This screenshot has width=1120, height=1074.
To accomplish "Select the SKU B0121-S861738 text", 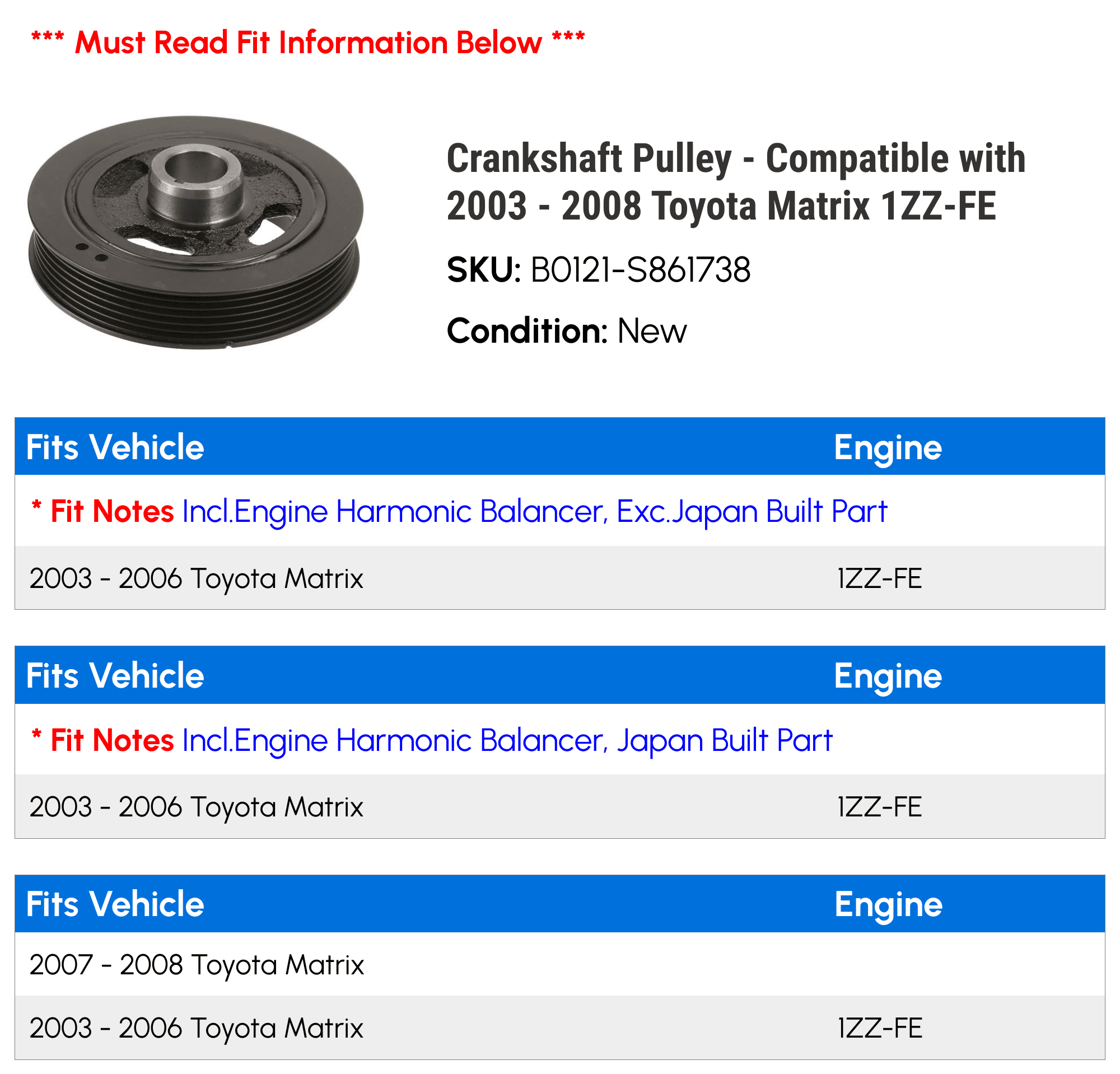I will click(598, 270).
